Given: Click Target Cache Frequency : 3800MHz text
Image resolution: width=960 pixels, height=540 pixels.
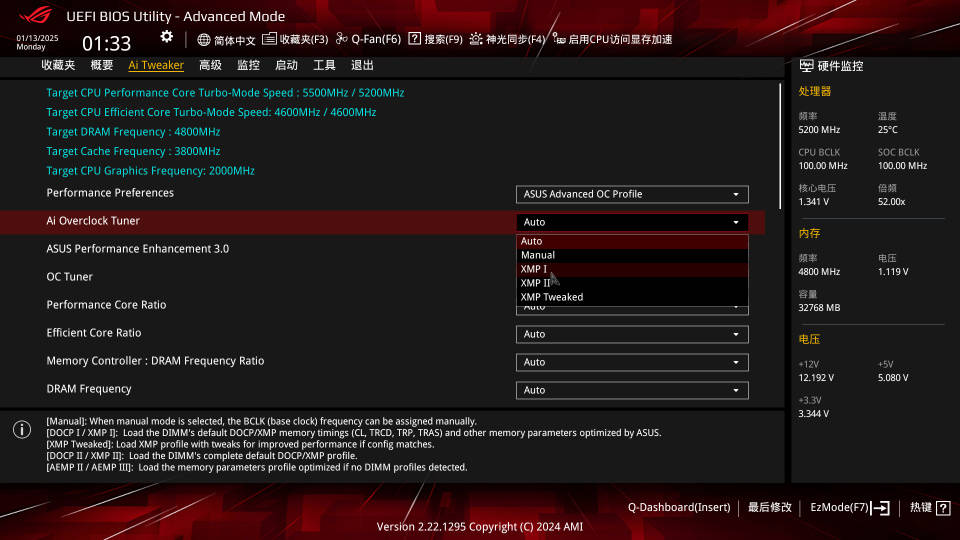Looking at the screenshot, I should point(133,151).
